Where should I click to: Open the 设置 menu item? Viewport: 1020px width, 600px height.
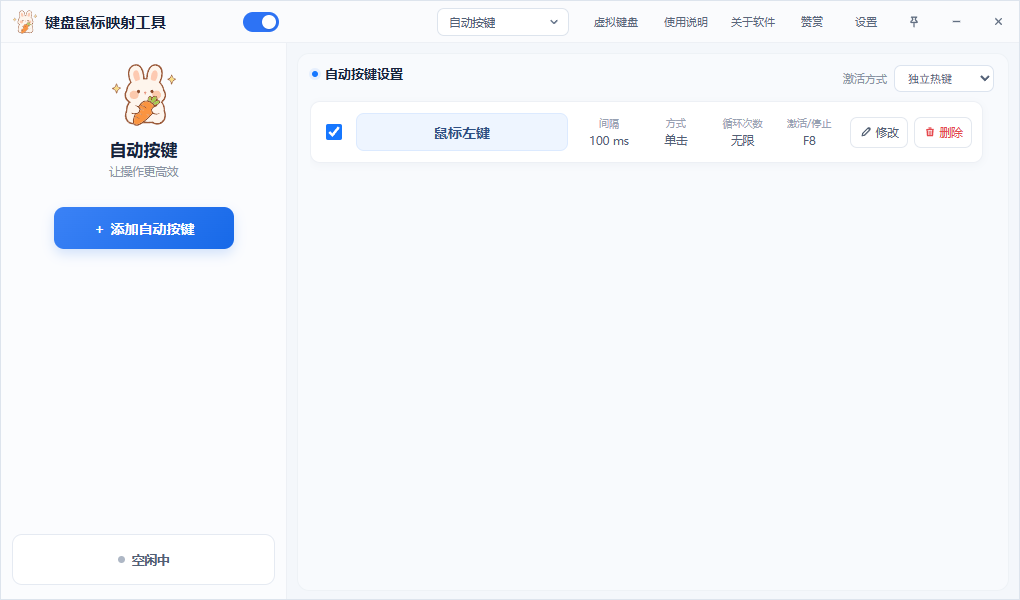(x=866, y=22)
